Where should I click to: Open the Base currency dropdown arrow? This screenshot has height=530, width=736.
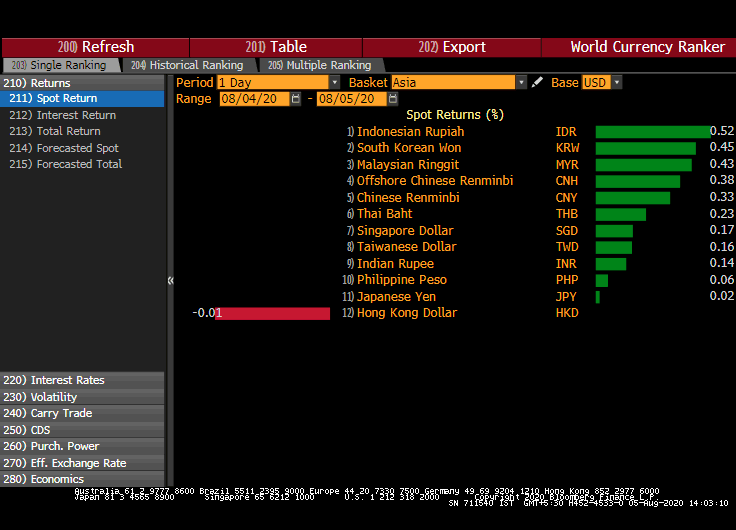pos(616,83)
